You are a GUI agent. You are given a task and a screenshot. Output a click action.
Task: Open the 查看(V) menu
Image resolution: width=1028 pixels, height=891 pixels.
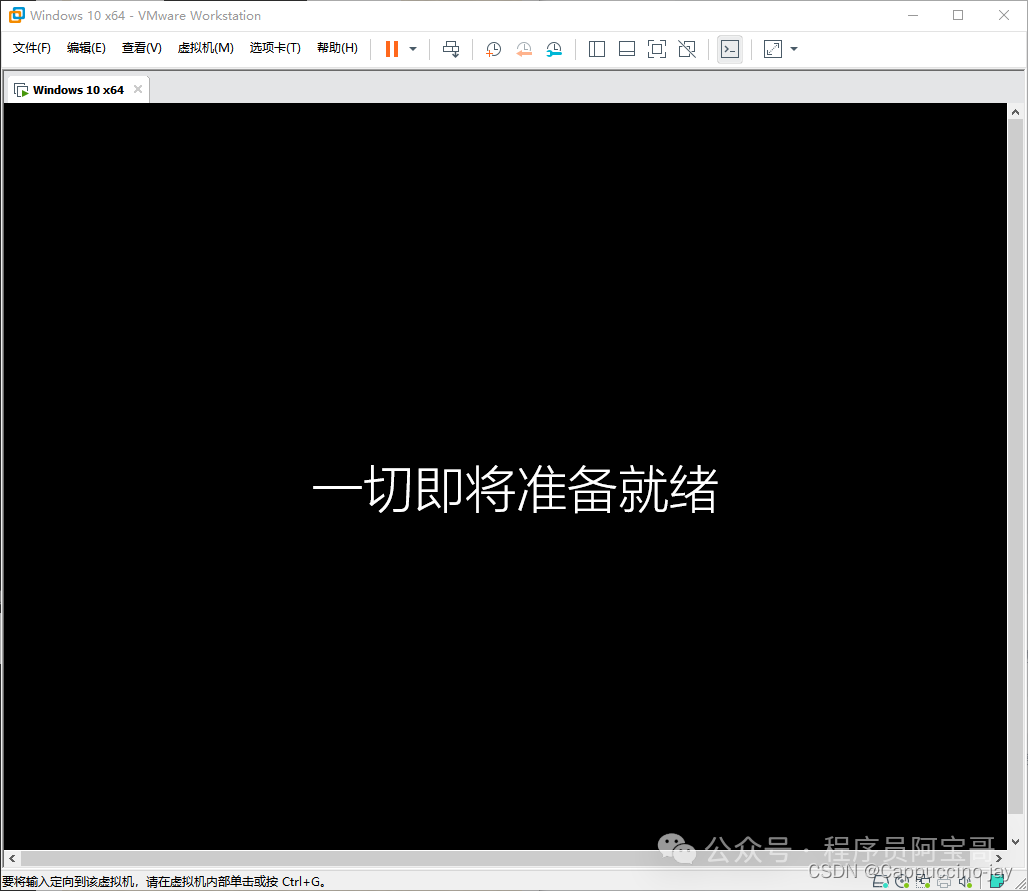point(142,48)
